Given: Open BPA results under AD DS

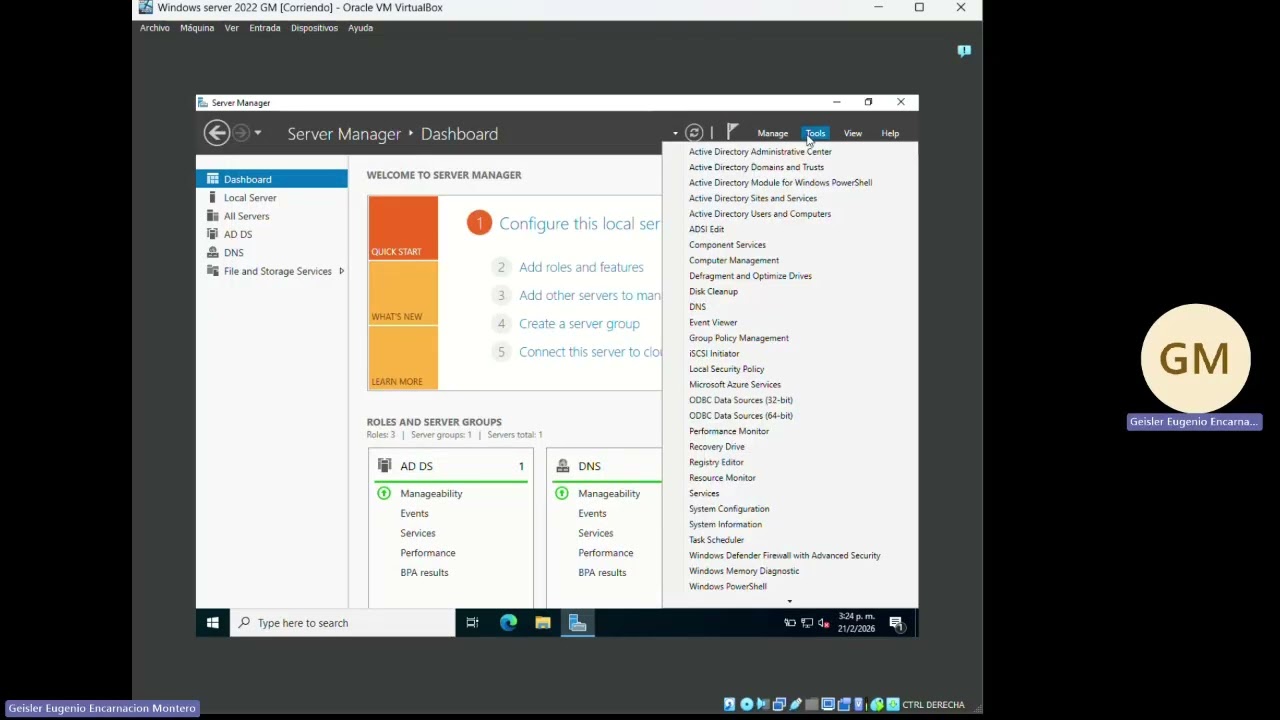Looking at the screenshot, I should [424, 573].
